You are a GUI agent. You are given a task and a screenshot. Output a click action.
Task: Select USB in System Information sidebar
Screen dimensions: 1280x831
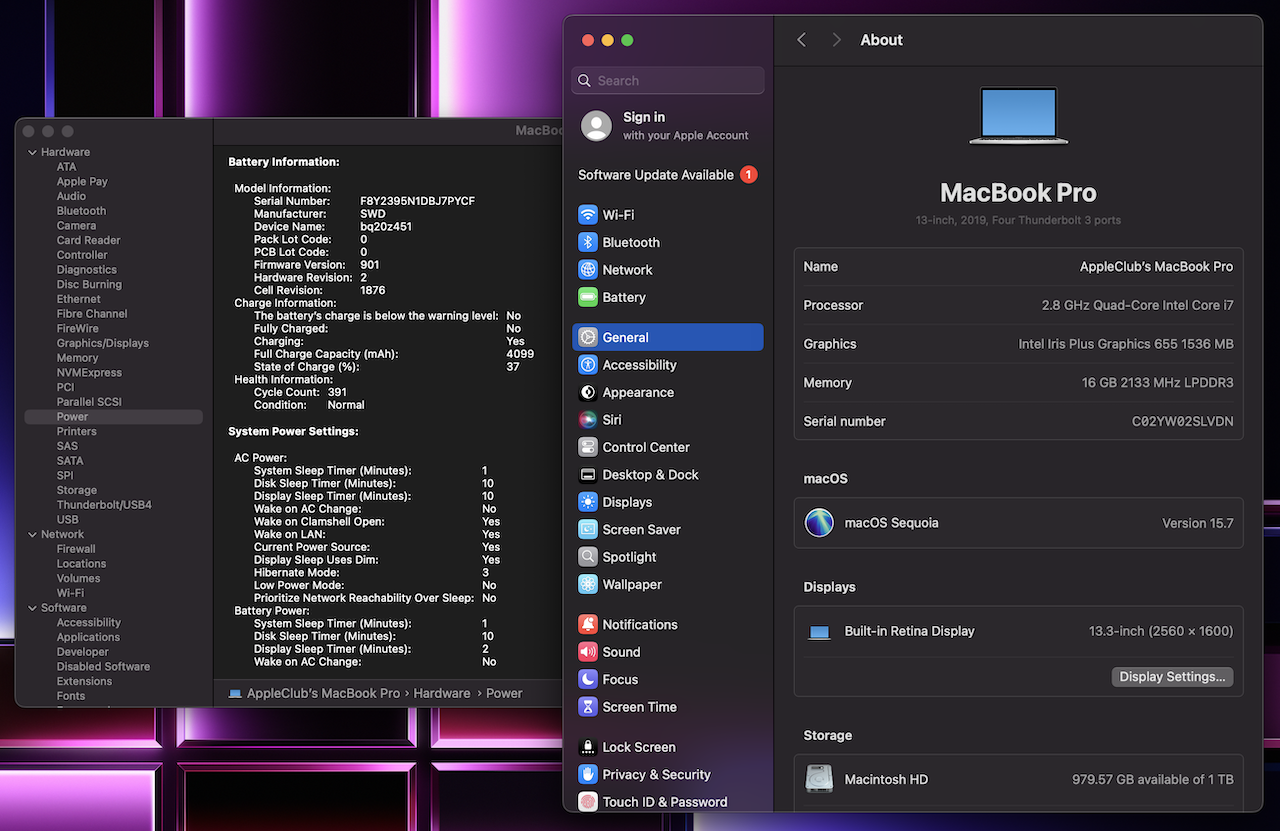pyautogui.click(x=67, y=520)
